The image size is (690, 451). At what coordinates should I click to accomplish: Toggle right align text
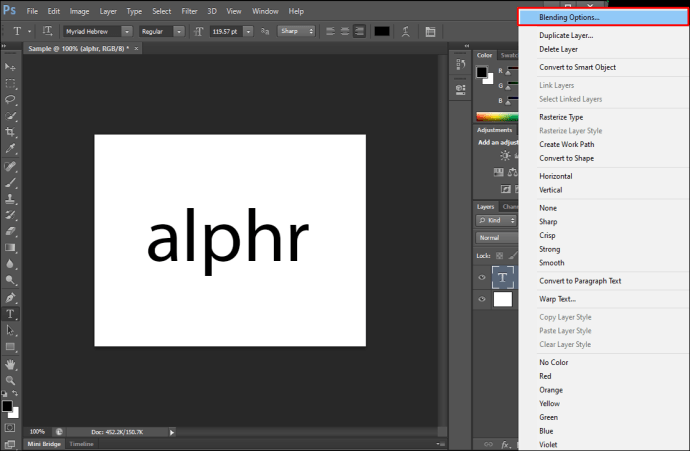[x=360, y=31]
